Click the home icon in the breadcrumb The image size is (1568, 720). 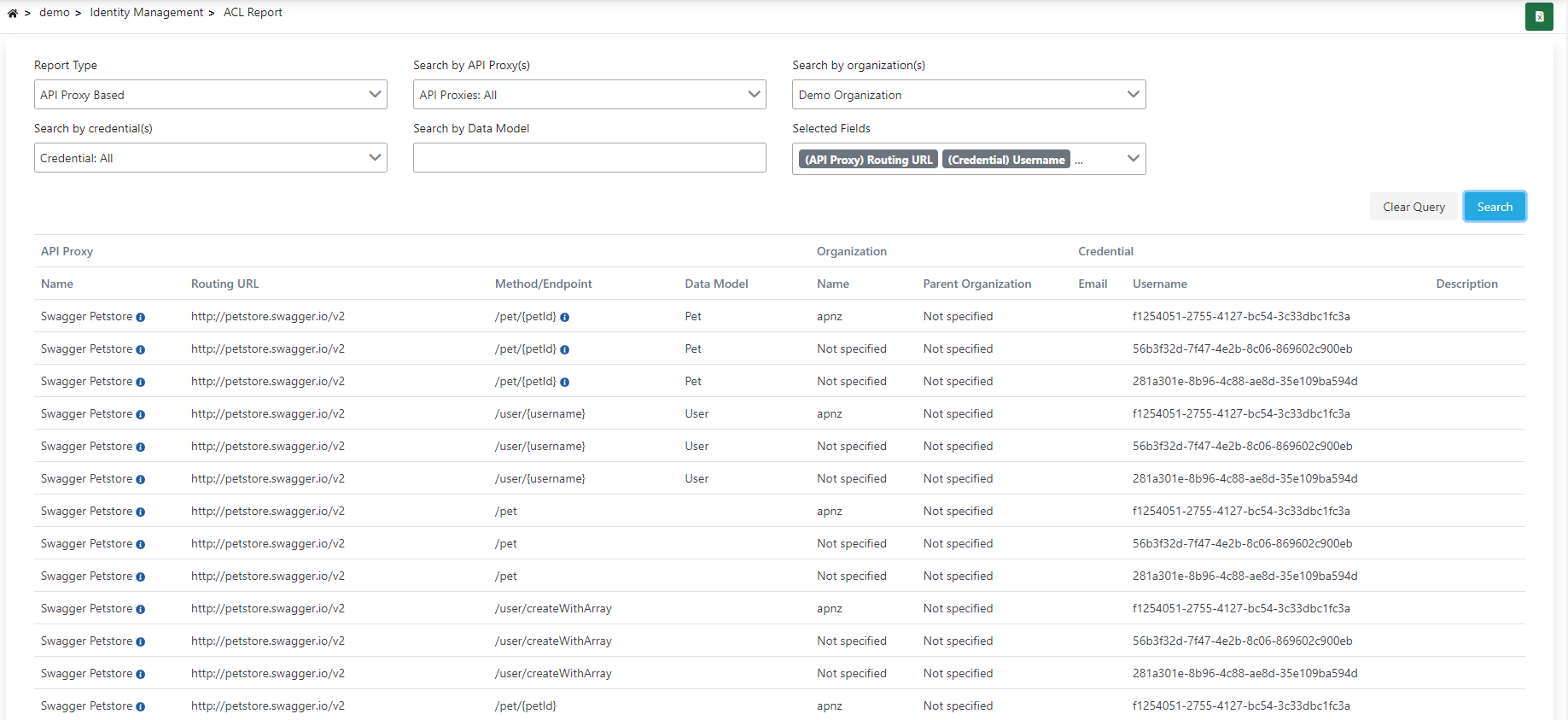(x=13, y=13)
